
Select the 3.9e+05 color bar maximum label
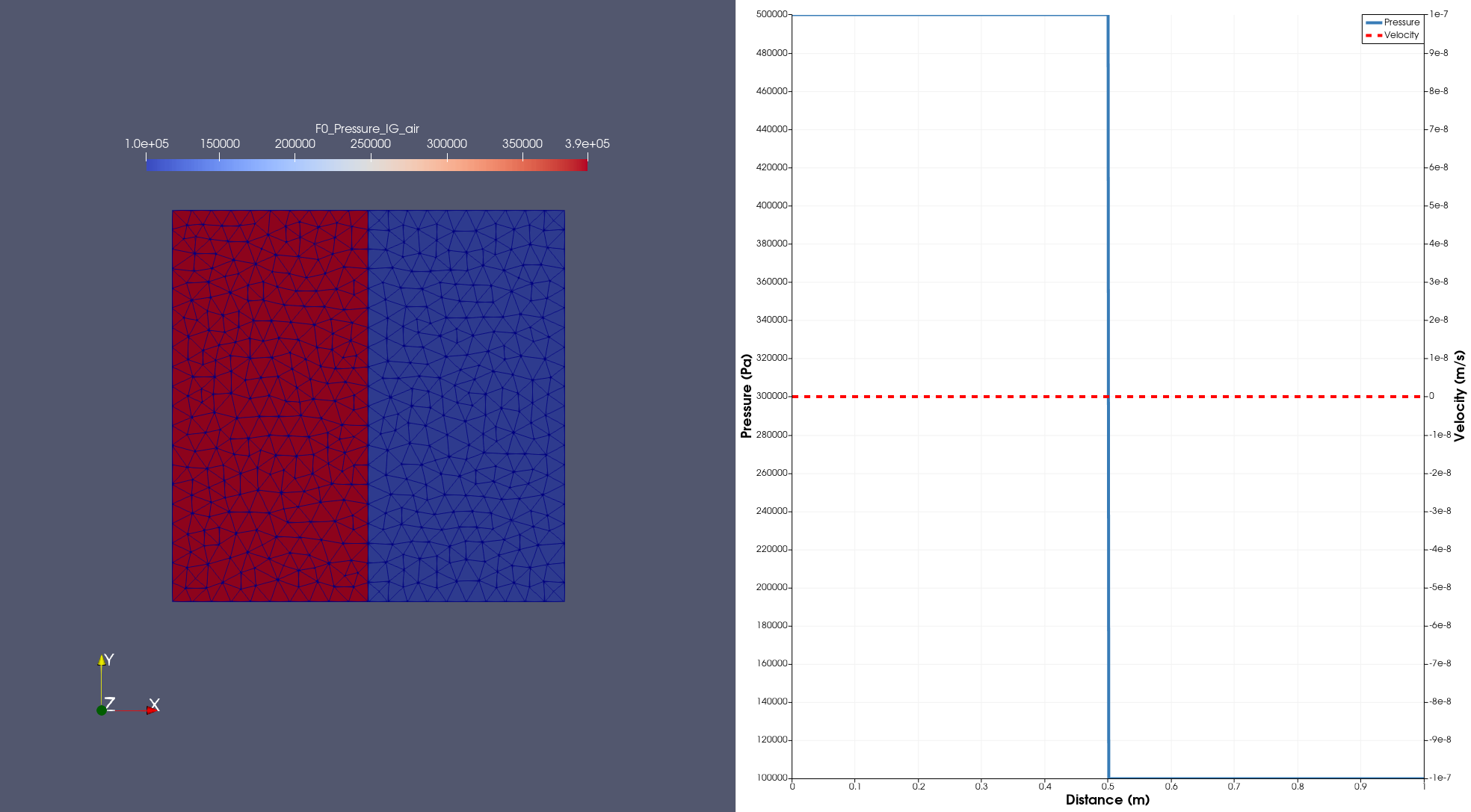point(587,143)
